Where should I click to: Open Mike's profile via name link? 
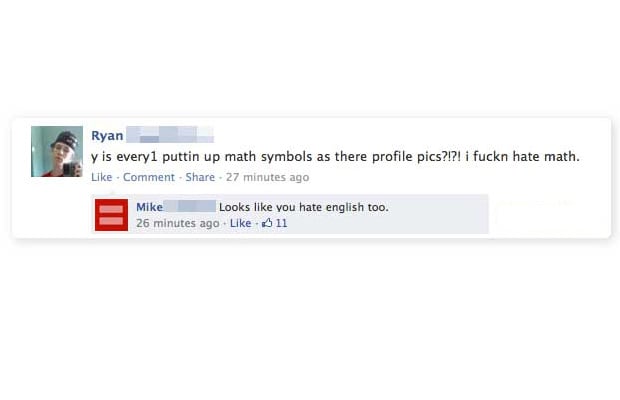click(x=149, y=207)
